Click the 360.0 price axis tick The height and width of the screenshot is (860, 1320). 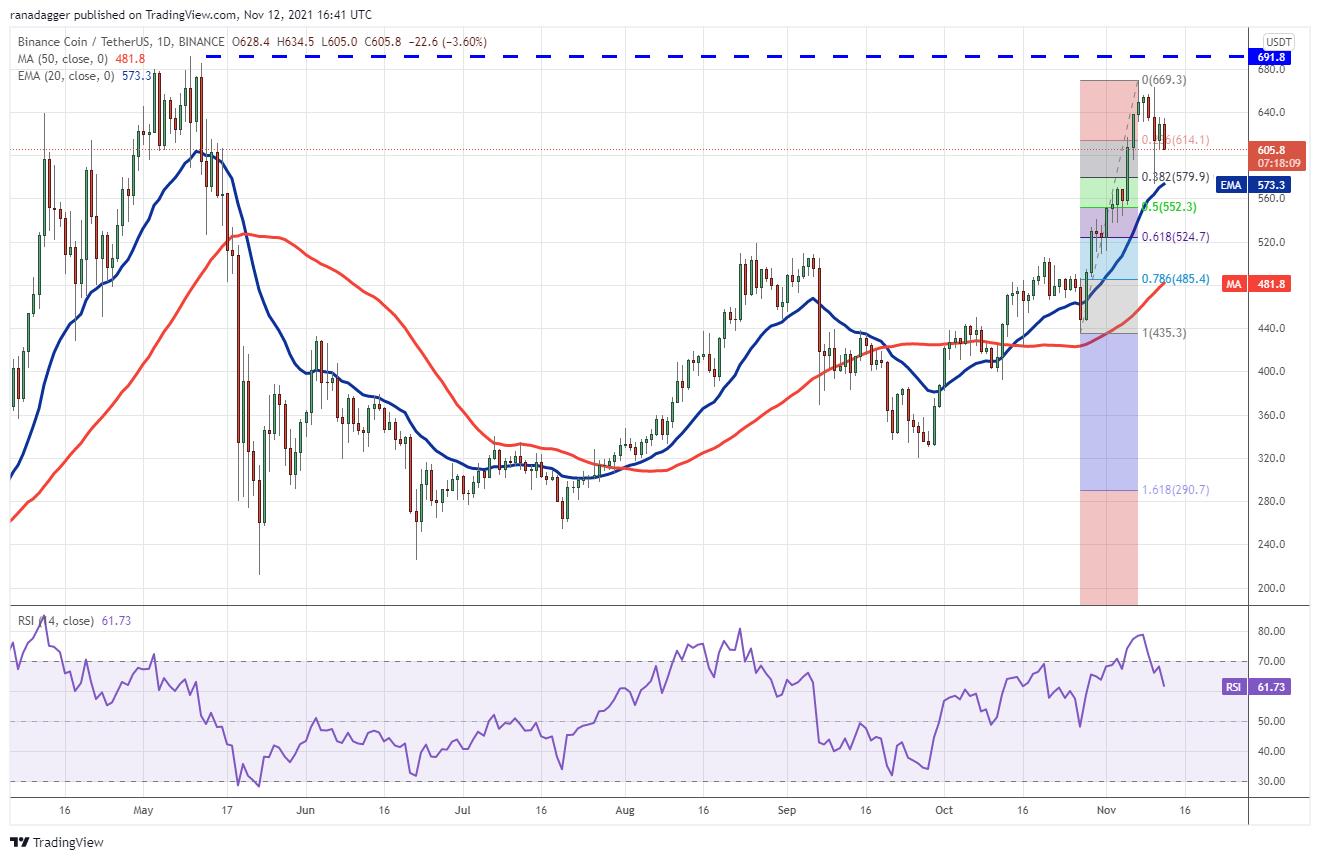[x=1274, y=416]
